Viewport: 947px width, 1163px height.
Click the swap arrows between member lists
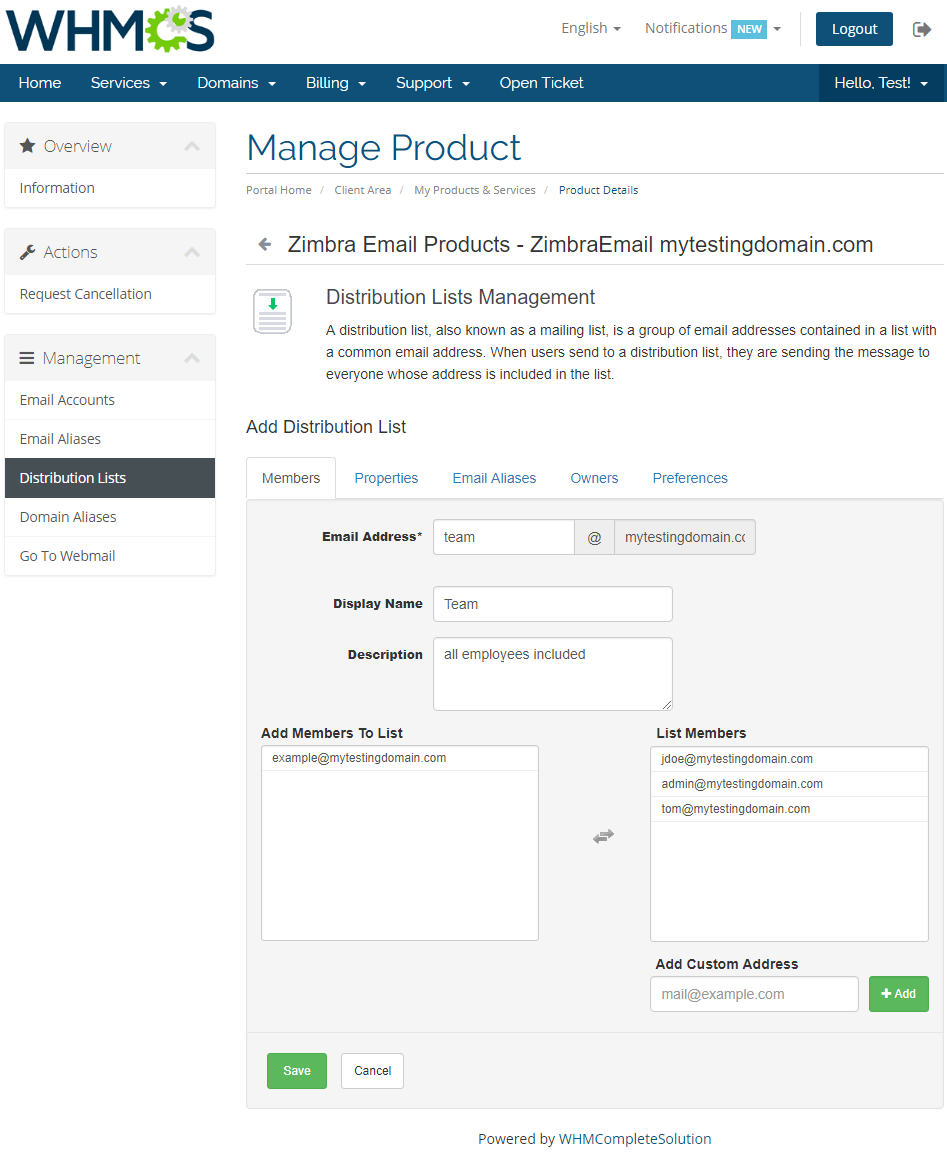coord(604,836)
